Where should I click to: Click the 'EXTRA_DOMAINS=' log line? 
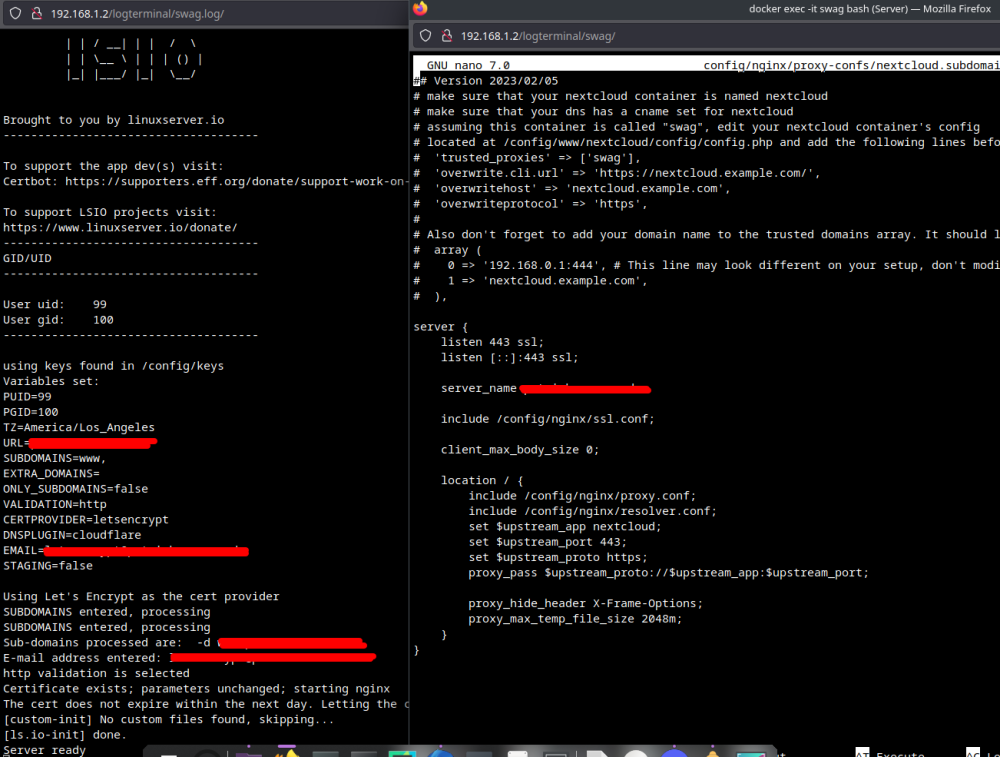52,473
